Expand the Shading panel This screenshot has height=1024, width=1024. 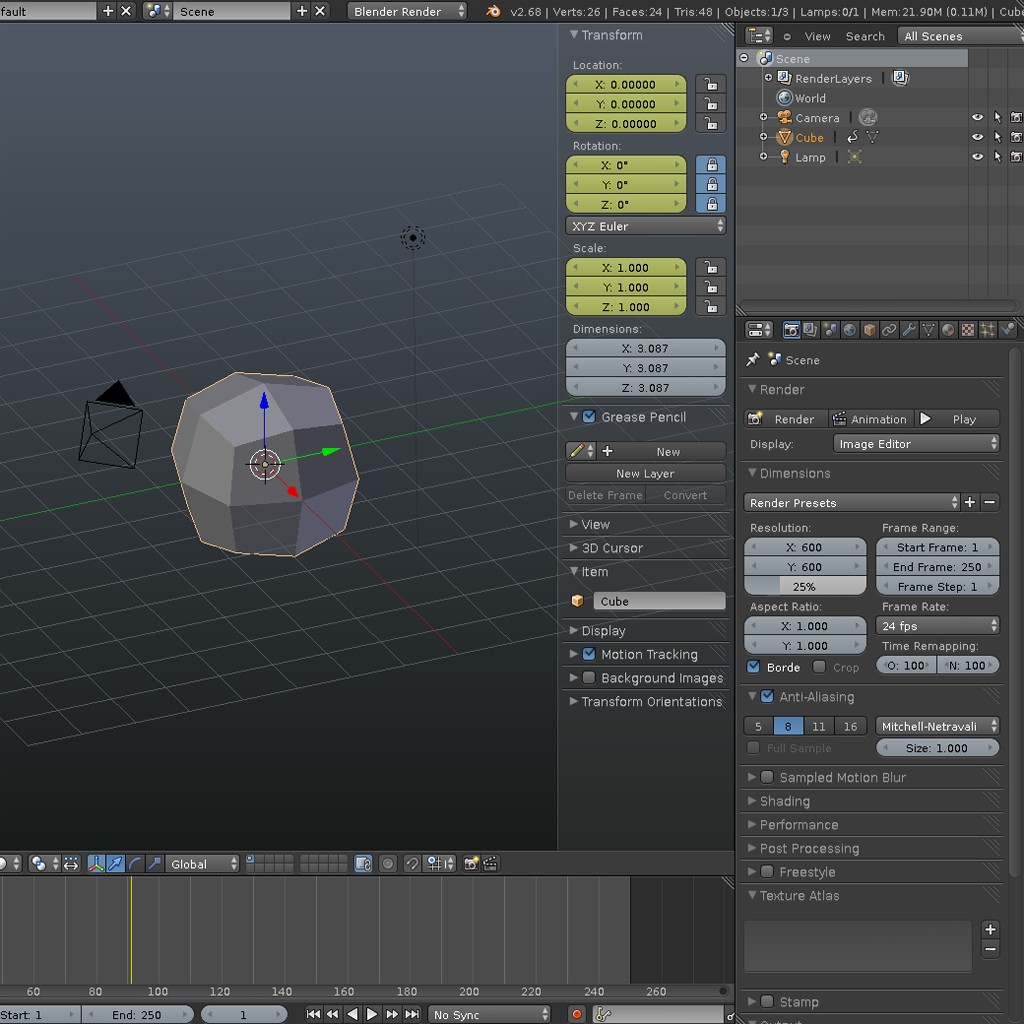tap(785, 801)
